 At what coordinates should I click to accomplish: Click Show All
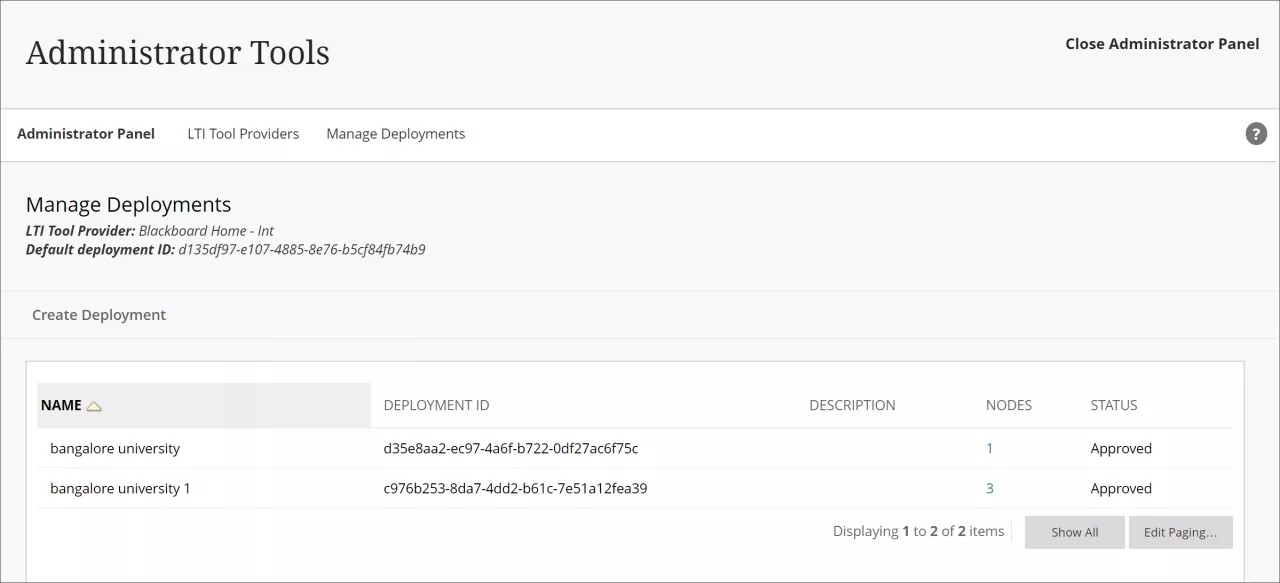coord(1074,531)
